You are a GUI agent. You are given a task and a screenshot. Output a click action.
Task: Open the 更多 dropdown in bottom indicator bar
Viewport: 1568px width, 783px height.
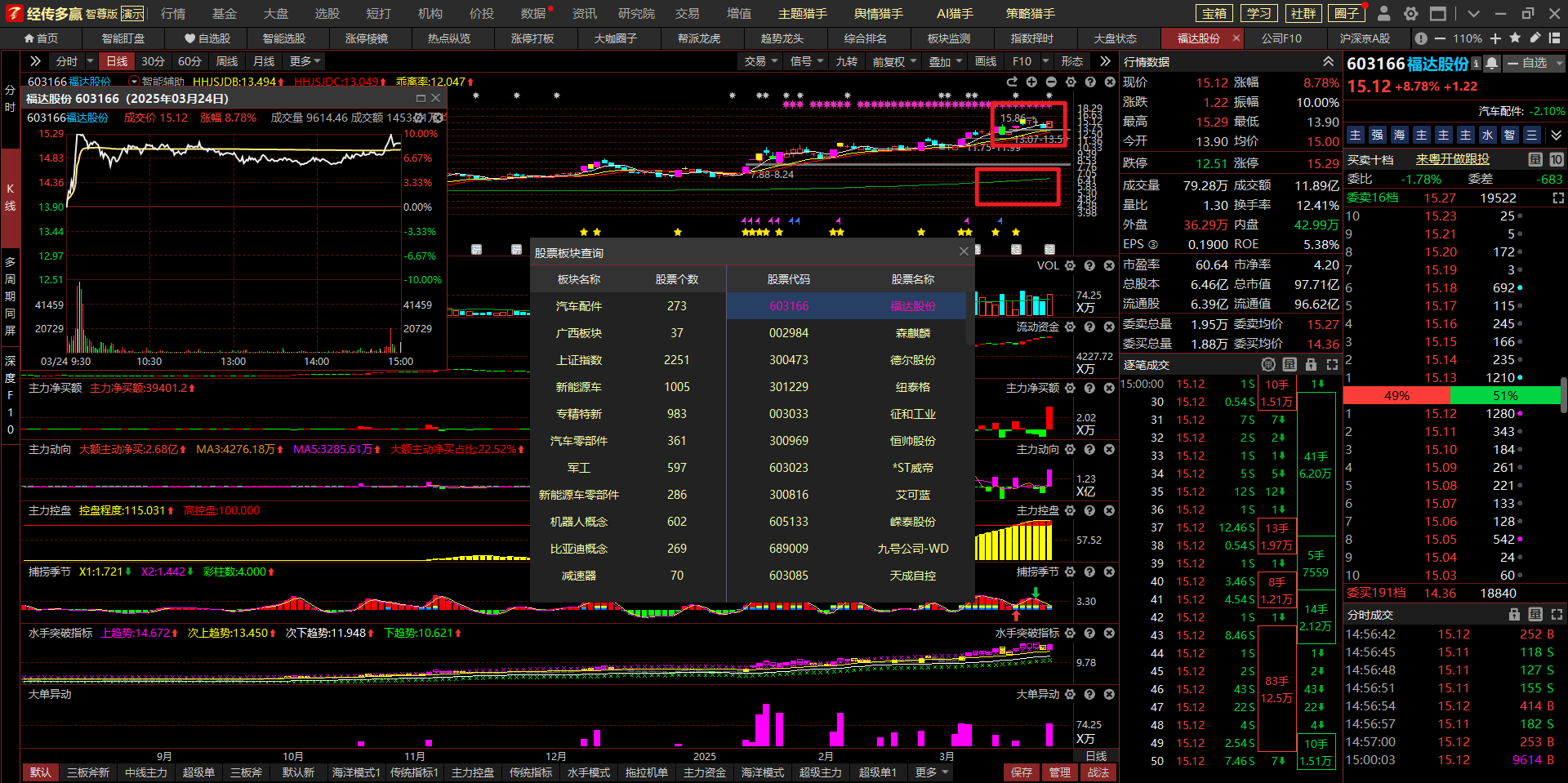[x=932, y=772]
